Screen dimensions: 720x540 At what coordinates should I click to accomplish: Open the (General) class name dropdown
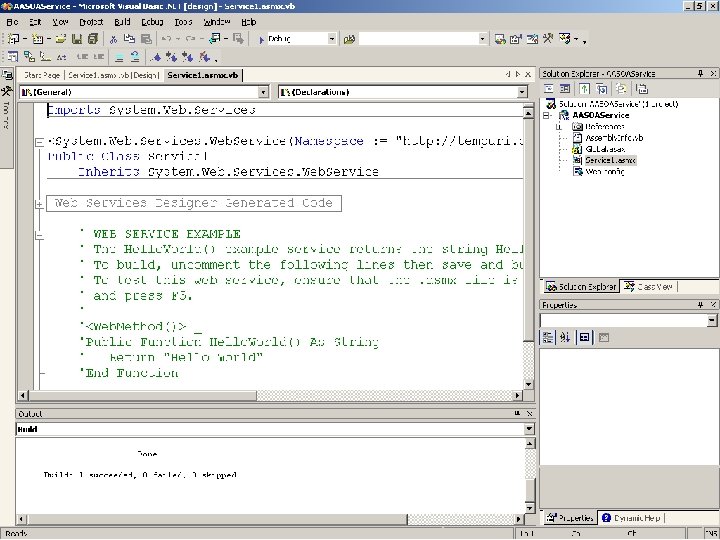263,92
